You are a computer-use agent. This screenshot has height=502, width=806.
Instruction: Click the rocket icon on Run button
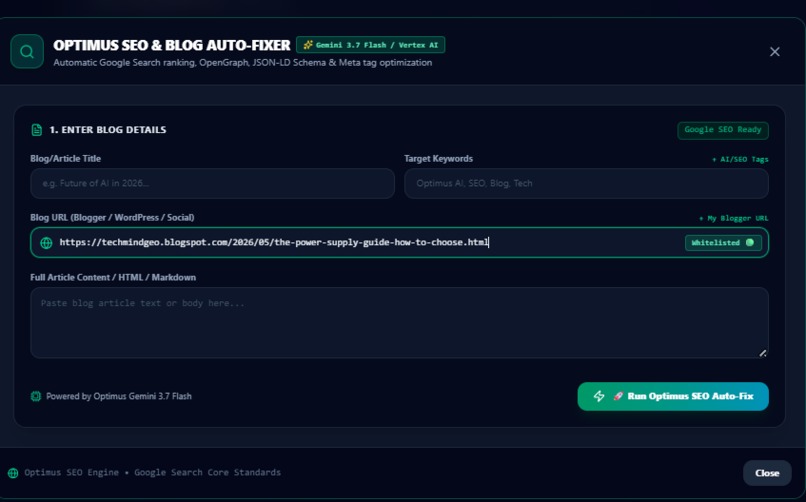point(618,396)
